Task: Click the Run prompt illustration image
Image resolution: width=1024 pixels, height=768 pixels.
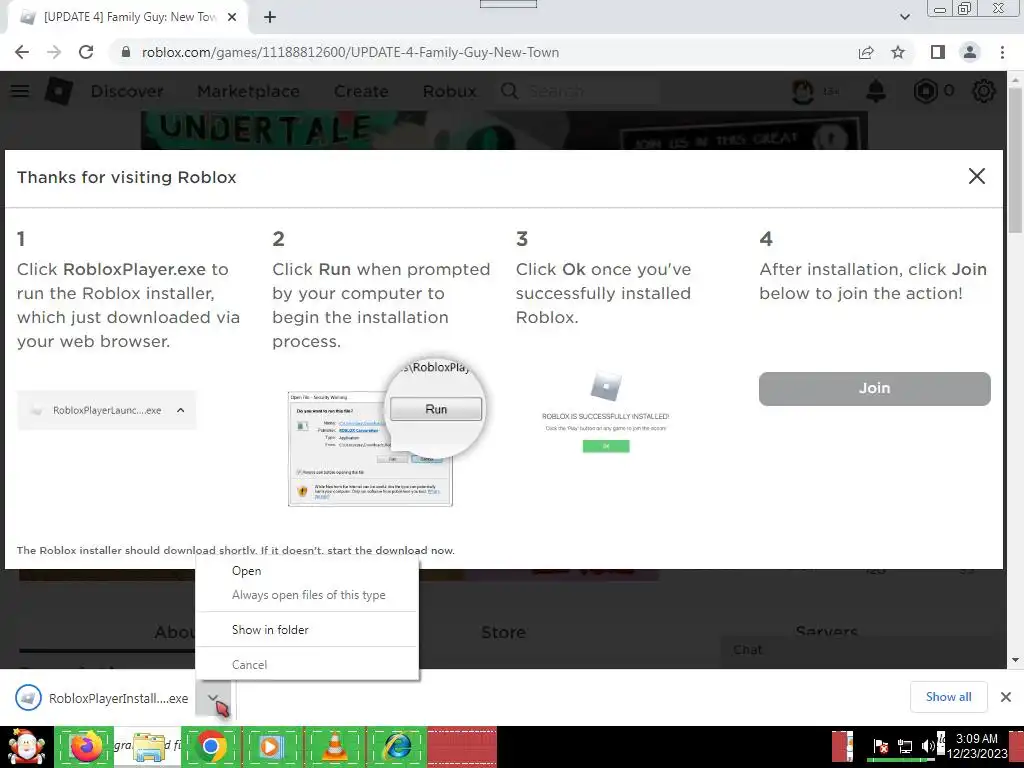Action: (387, 432)
